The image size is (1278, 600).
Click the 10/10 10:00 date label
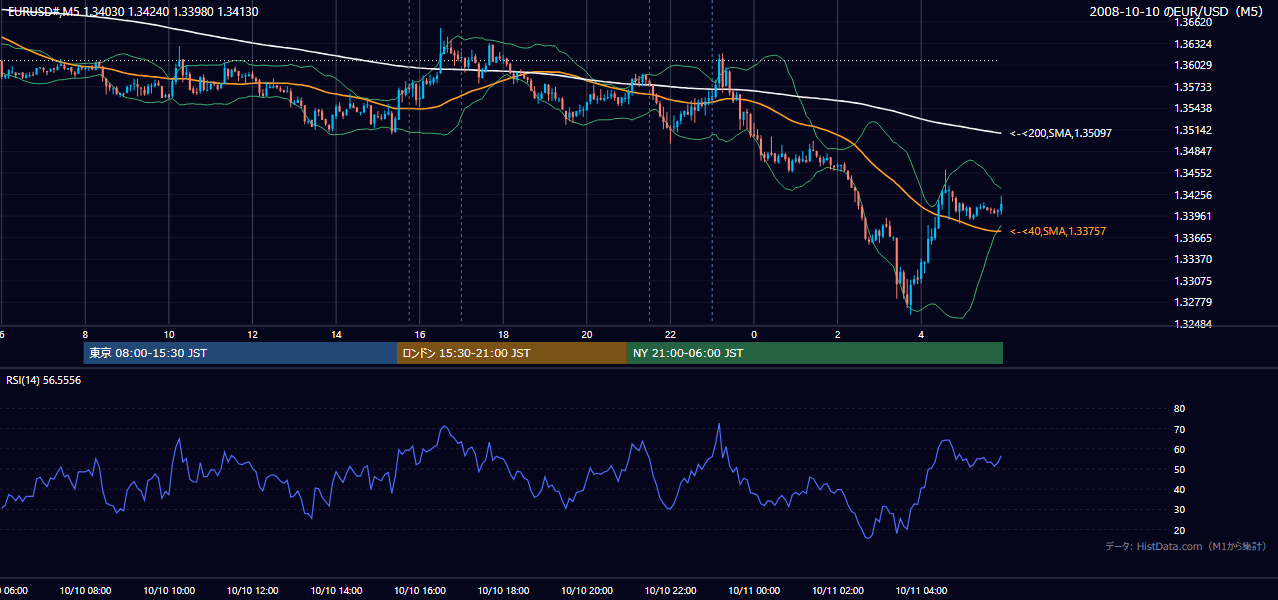169,591
